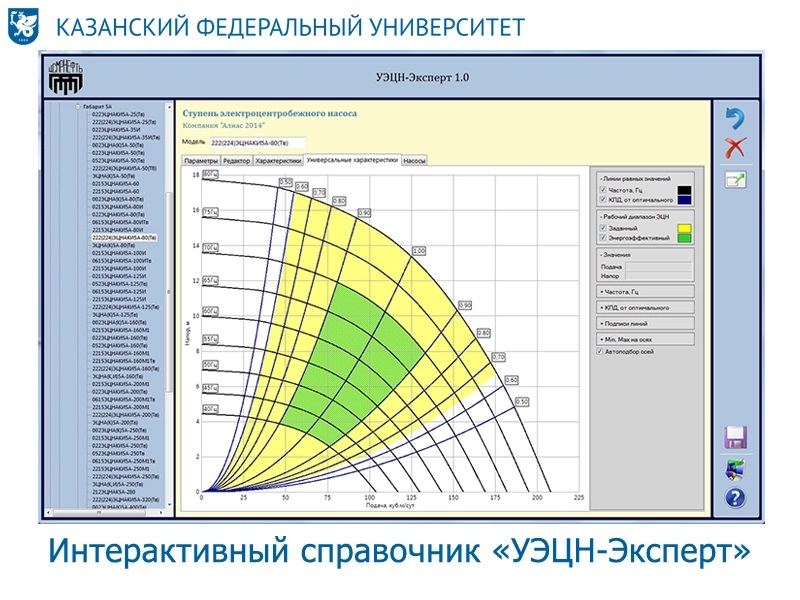Select the highlighted 222(224)ЭЦНАКИ5А-80 tree item
The height and width of the screenshot is (600, 800).
[x=124, y=238]
